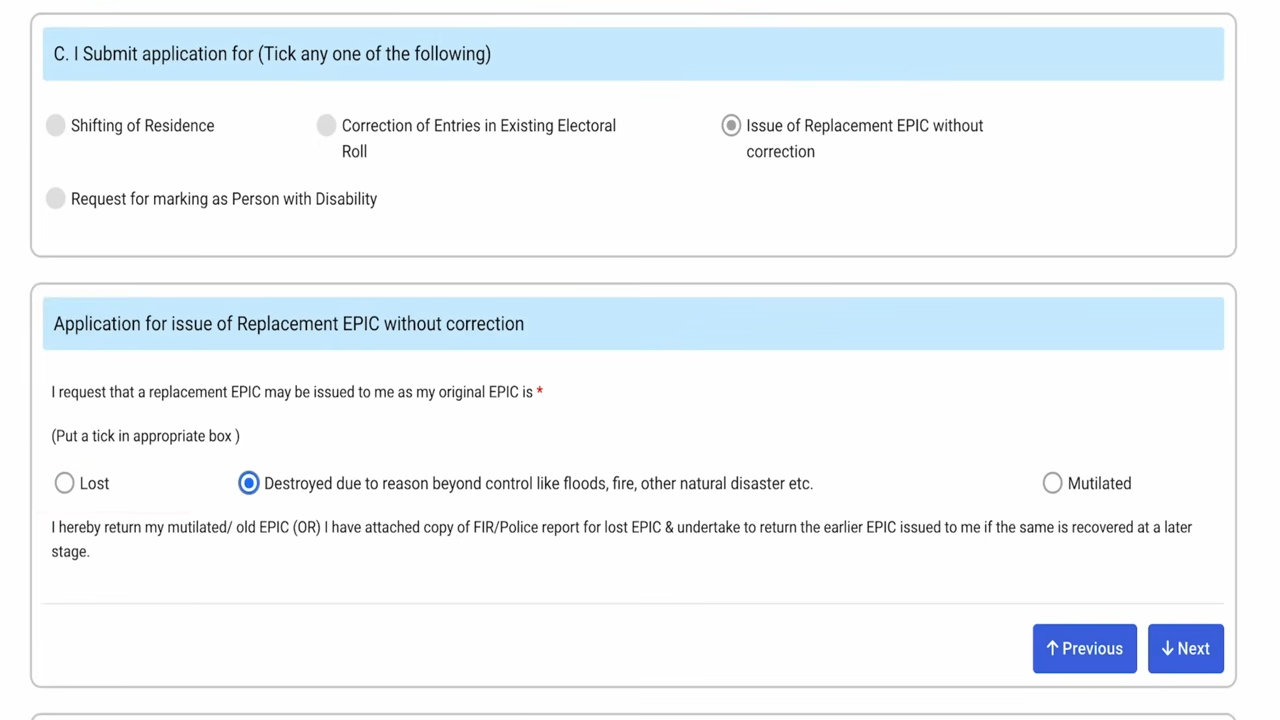Click the down arrow icon on Next
Screen dimensions: 1280x720
coord(1167,649)
